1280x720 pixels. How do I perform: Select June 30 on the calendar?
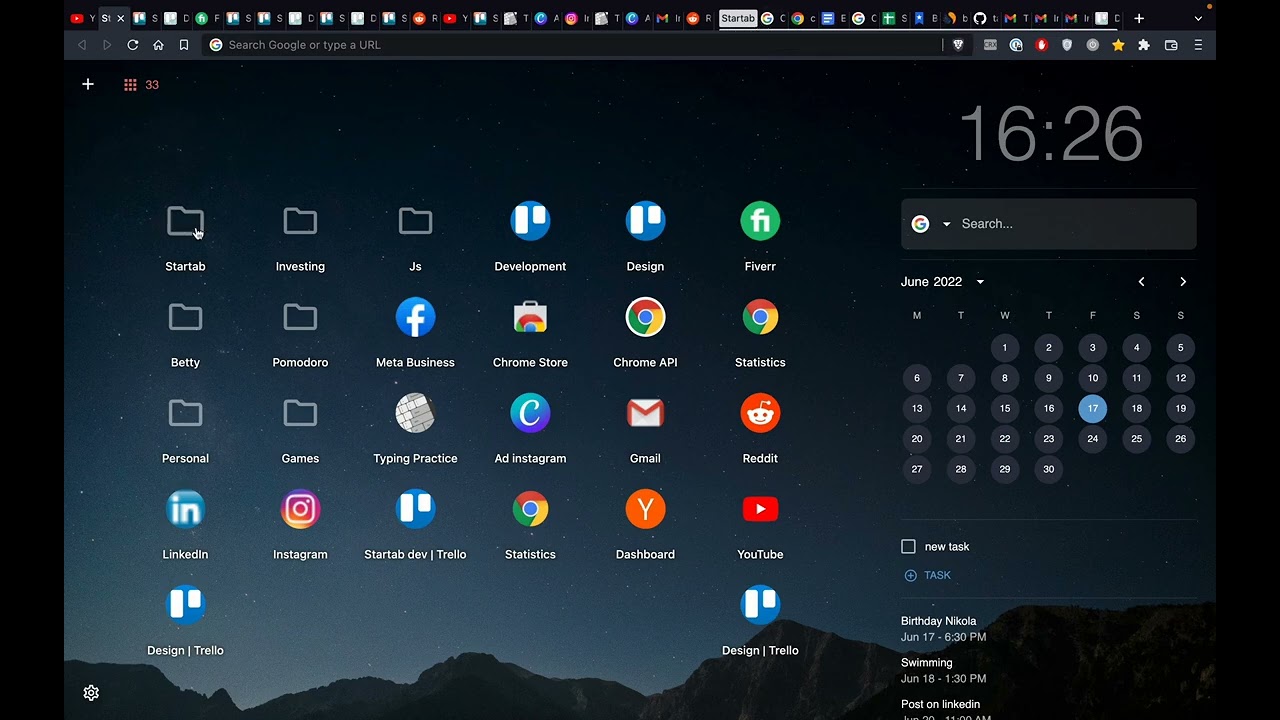coord(1049,469)
